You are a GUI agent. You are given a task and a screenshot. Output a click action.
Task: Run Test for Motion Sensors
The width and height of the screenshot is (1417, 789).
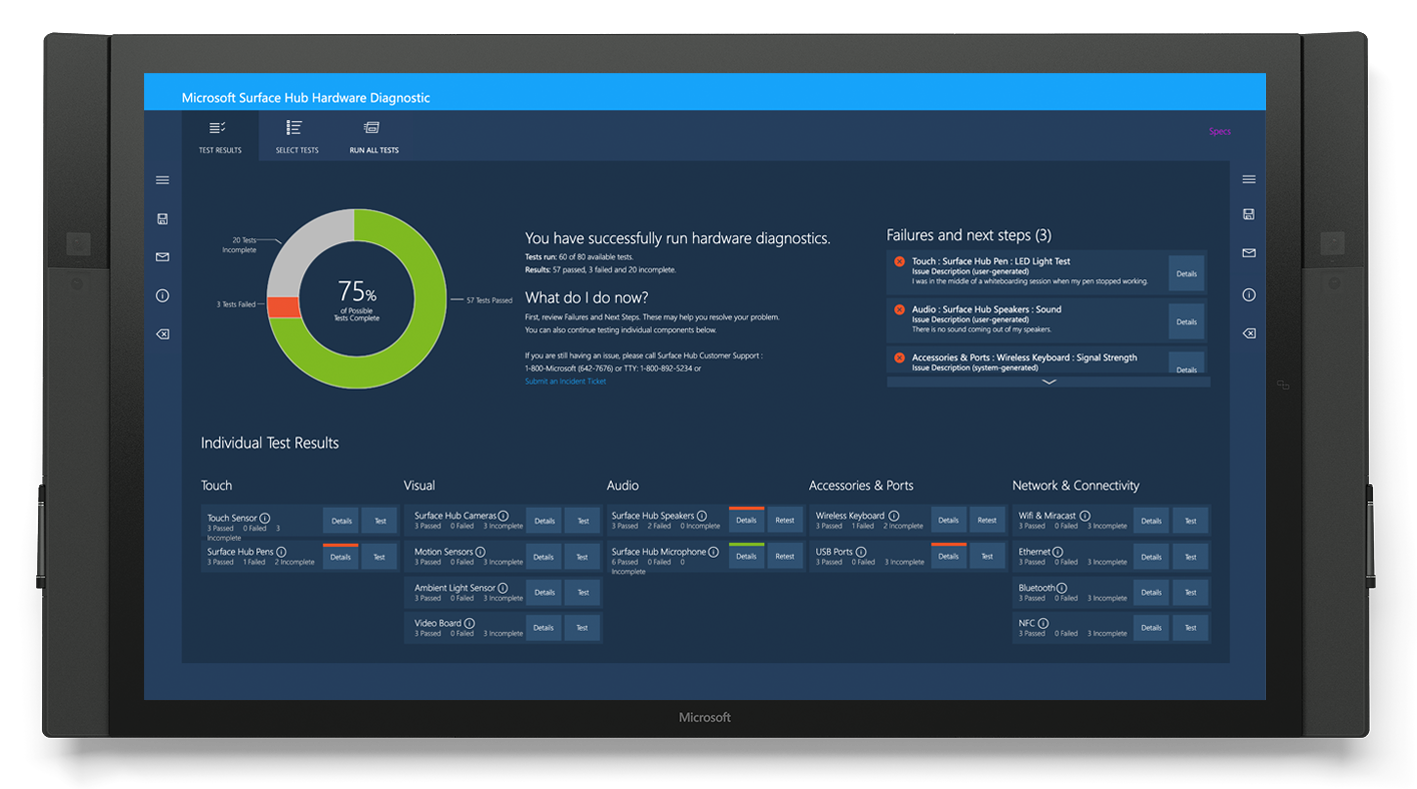583,557
